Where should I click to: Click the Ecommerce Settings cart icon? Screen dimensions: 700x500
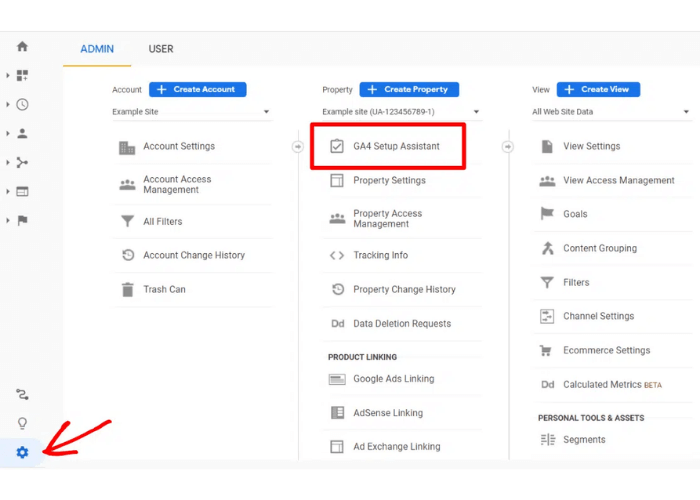[x=546, y=350]
